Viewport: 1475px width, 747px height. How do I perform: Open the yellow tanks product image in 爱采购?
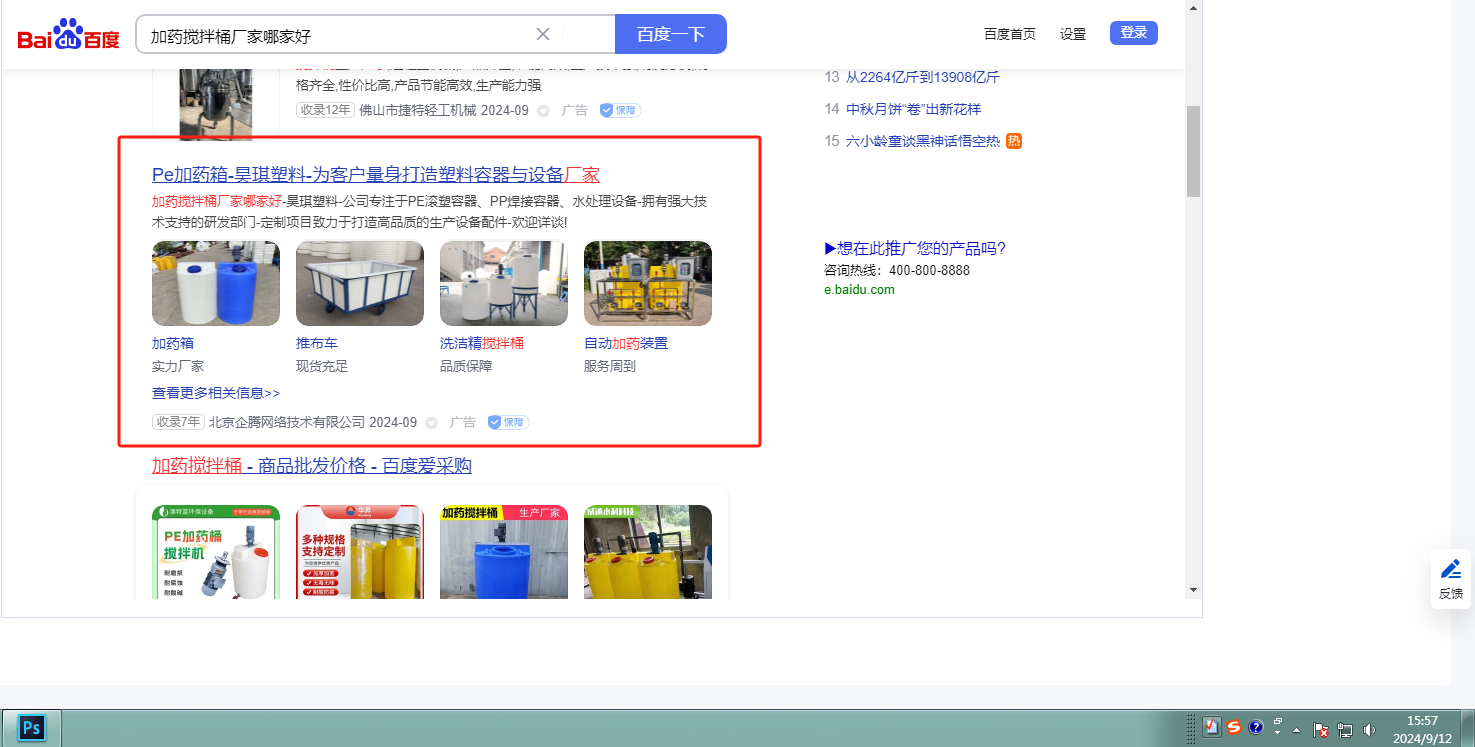648,551
